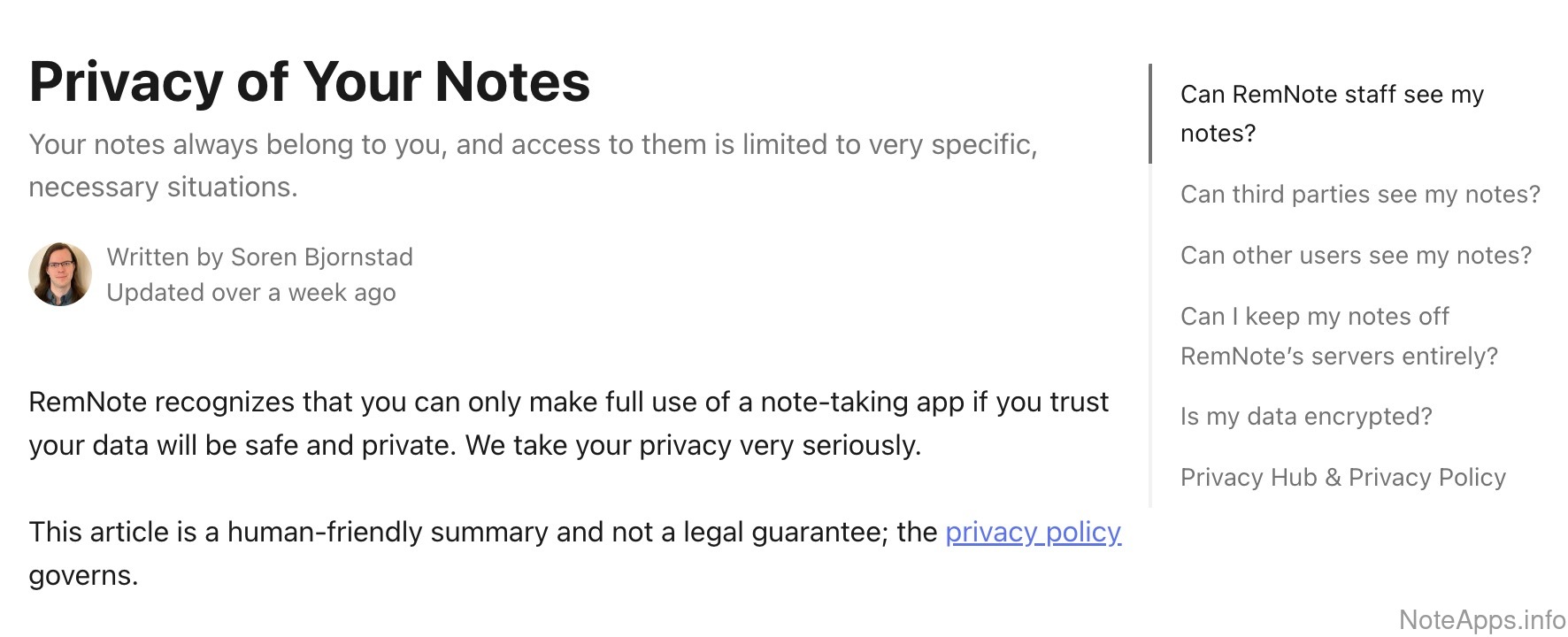Jump to "Can RemNote staff see my notes?"

pyautogui.click(x=1331, y=113)
